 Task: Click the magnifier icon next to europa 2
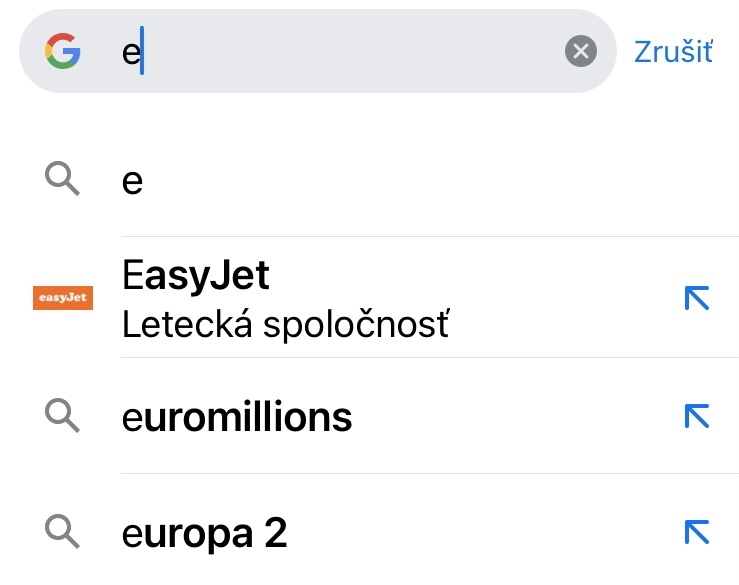pyautogui.click(x=62, y=532)
